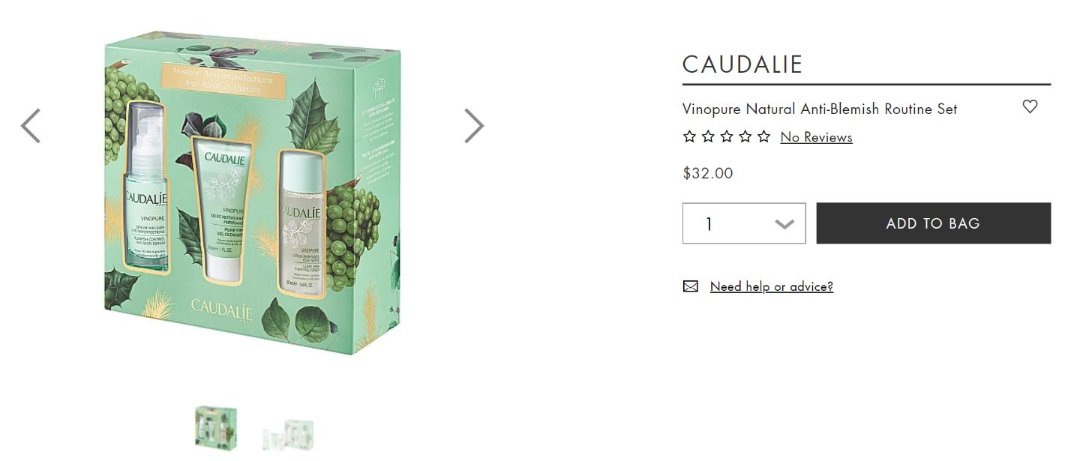Open the No Reviews link

pos(816,137)
